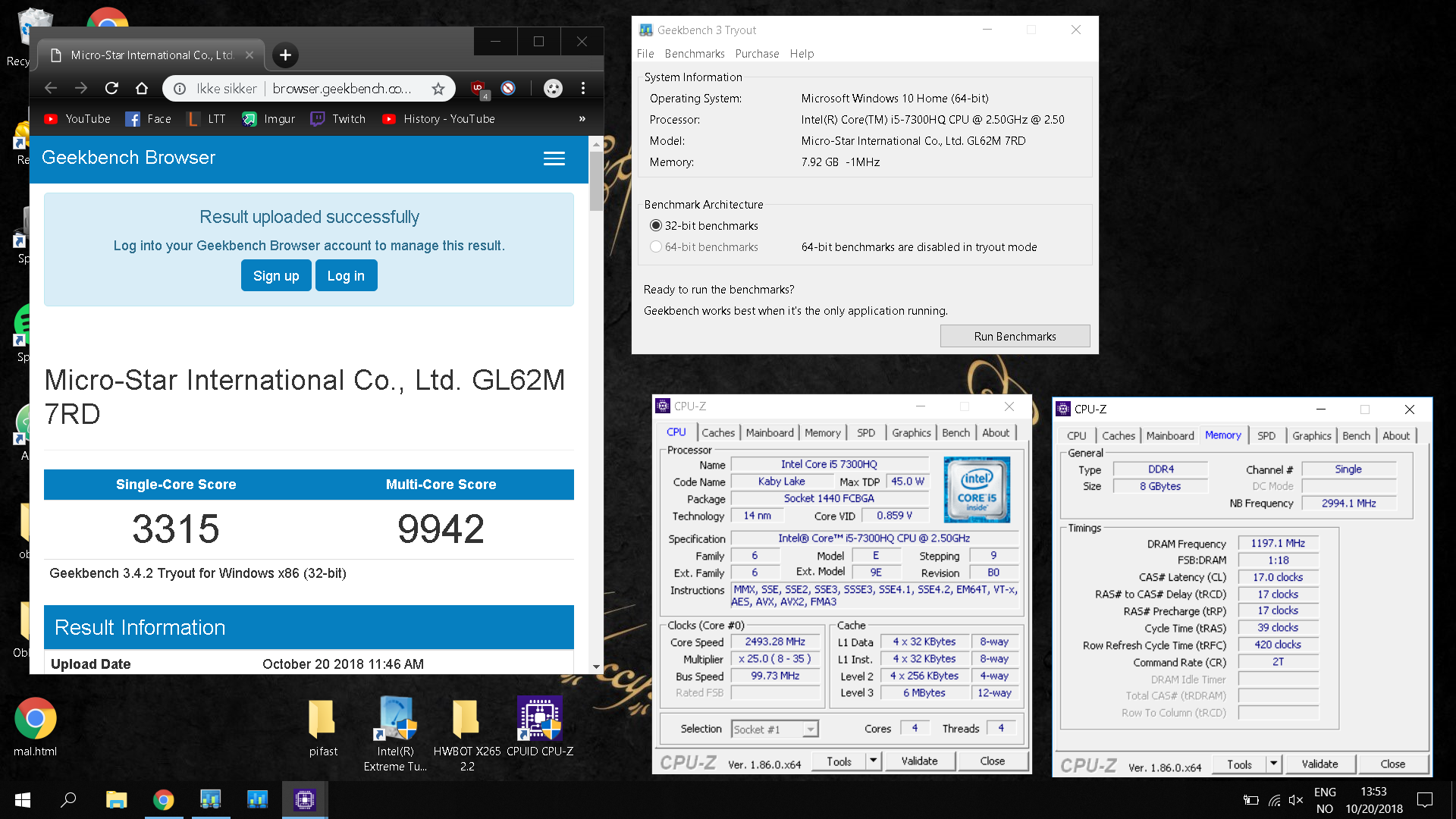Open Bench tab in left CPU-Z window

point(955,433)
